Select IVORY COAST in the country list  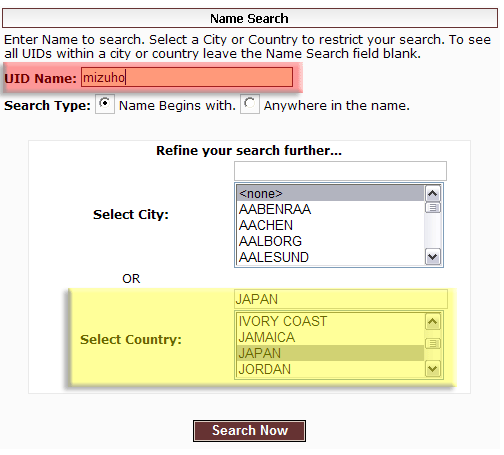(x=330, y=321)
